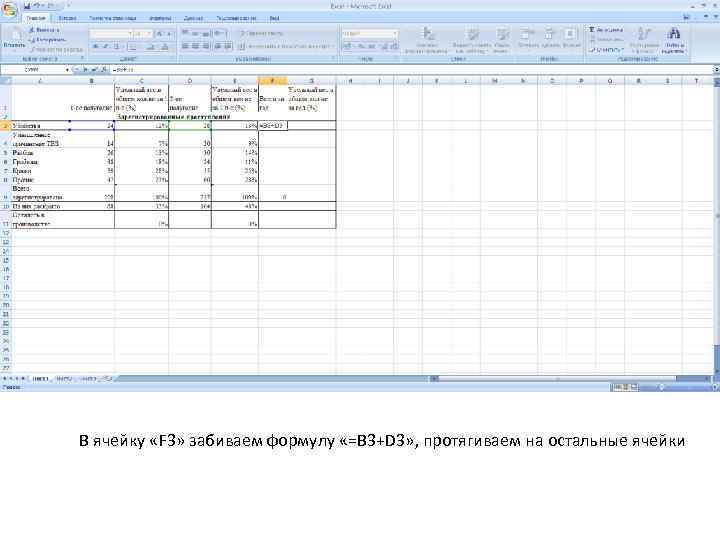
Task: Toggle Center horizontal alignment
Action: [195, 46]
